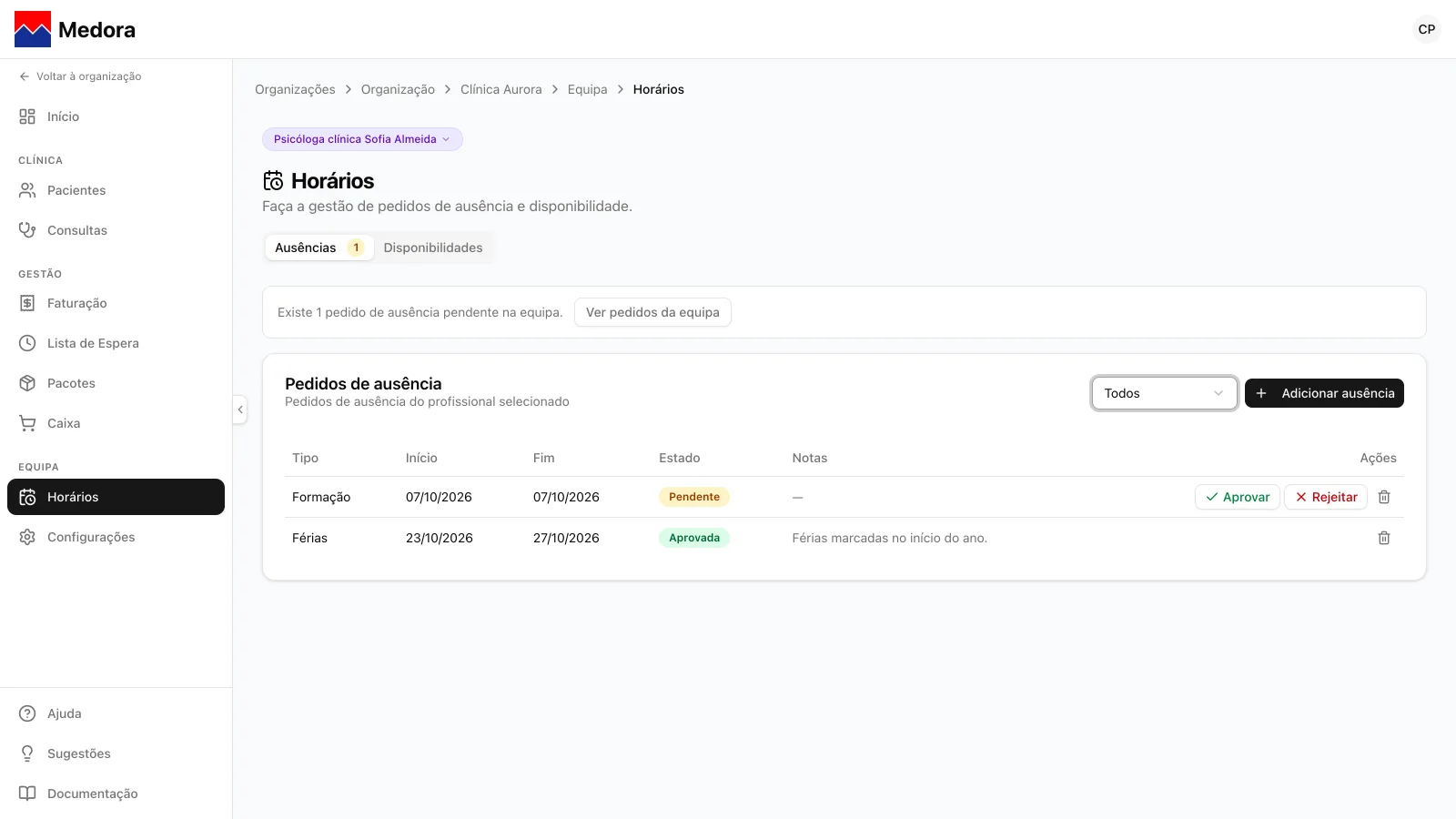This screenshot has height=819, width=1456.
Task: Open Início from the sidebar
Action: [x=116, y=116]
